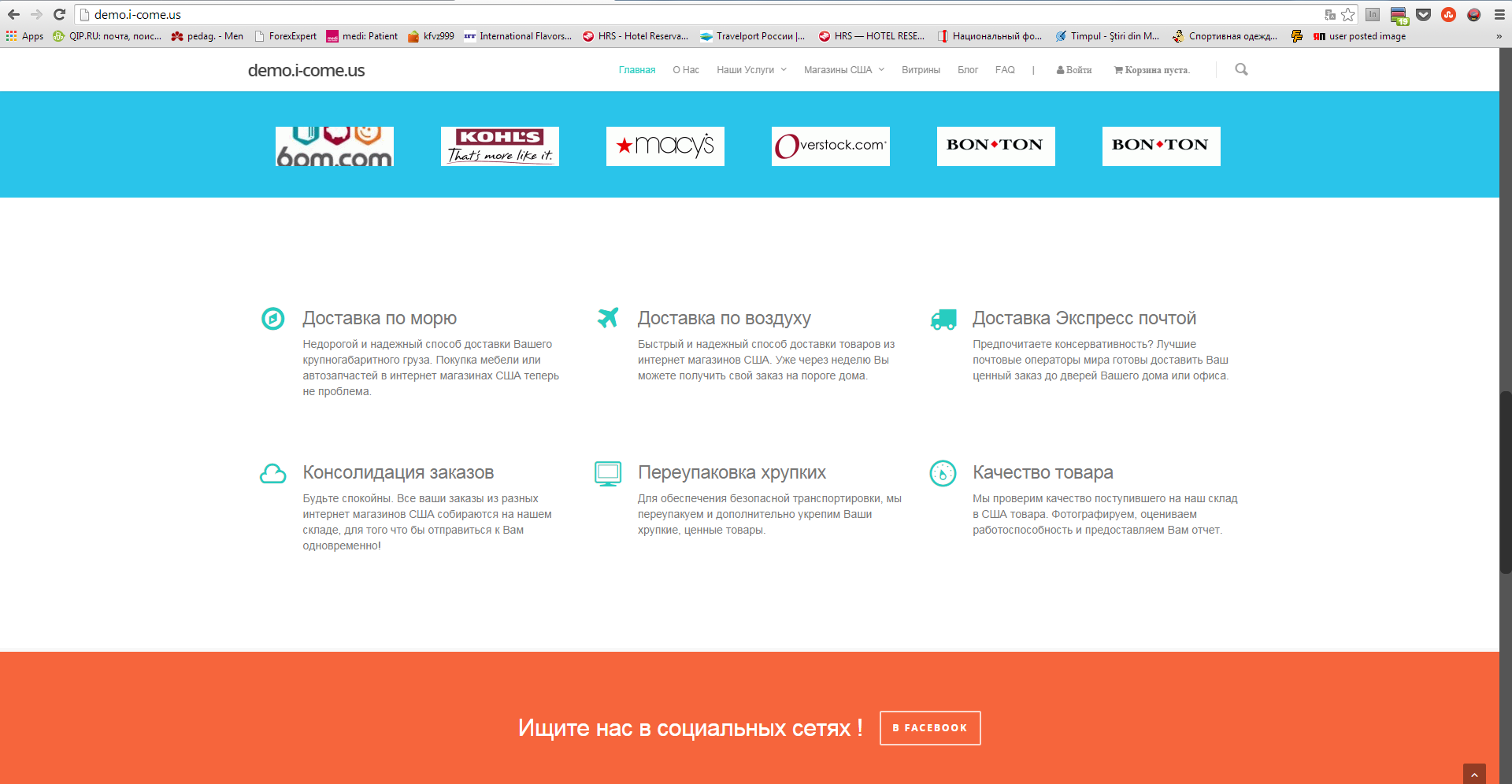Click the search magnifier icon in the header
1512x784 pixels.
(1241, 69)
